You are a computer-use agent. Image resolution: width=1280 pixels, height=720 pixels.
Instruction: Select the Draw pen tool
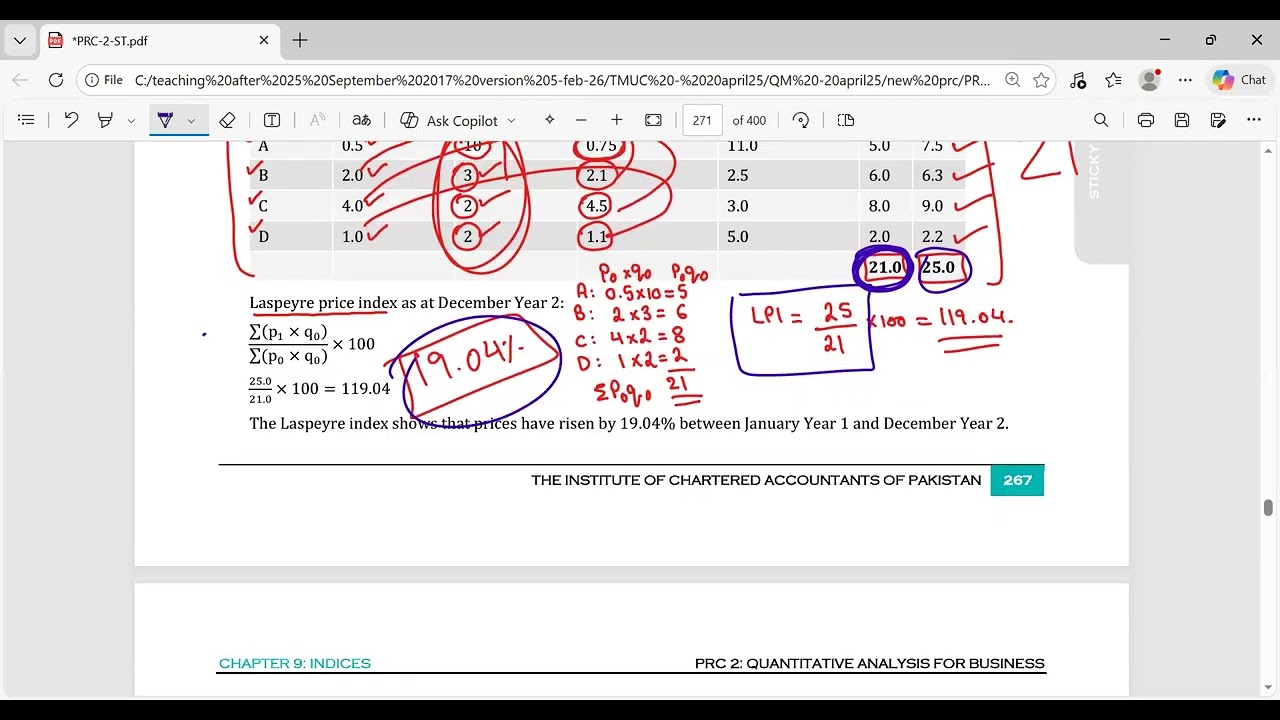166,120
